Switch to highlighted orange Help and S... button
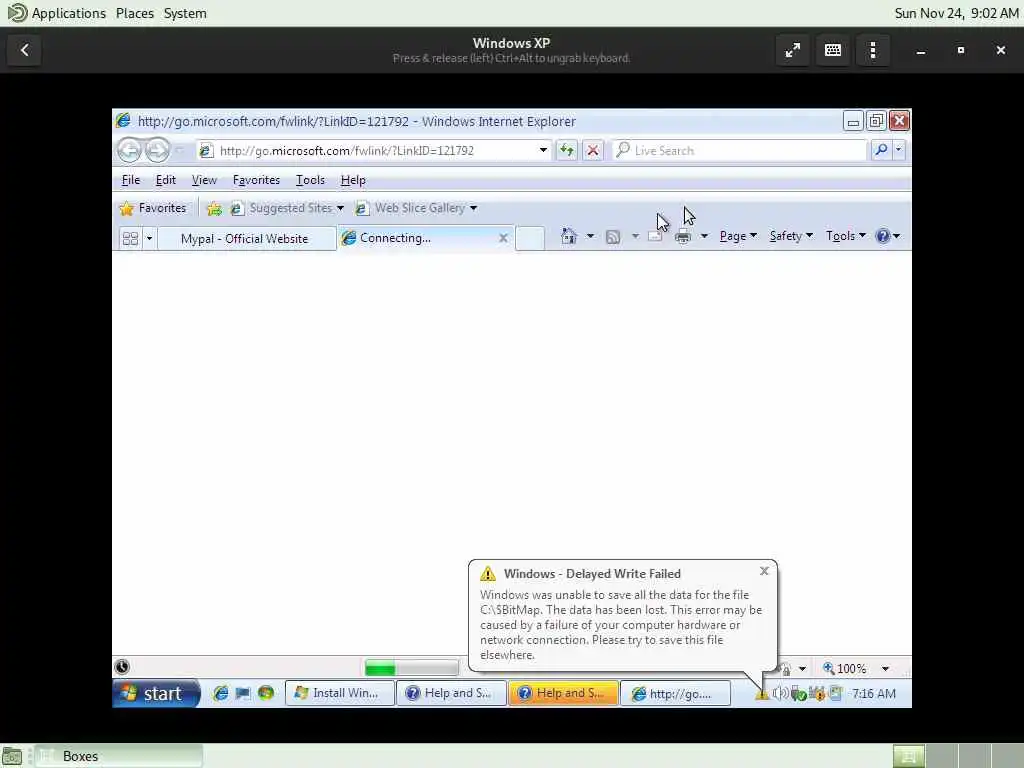 pos(563,694)
